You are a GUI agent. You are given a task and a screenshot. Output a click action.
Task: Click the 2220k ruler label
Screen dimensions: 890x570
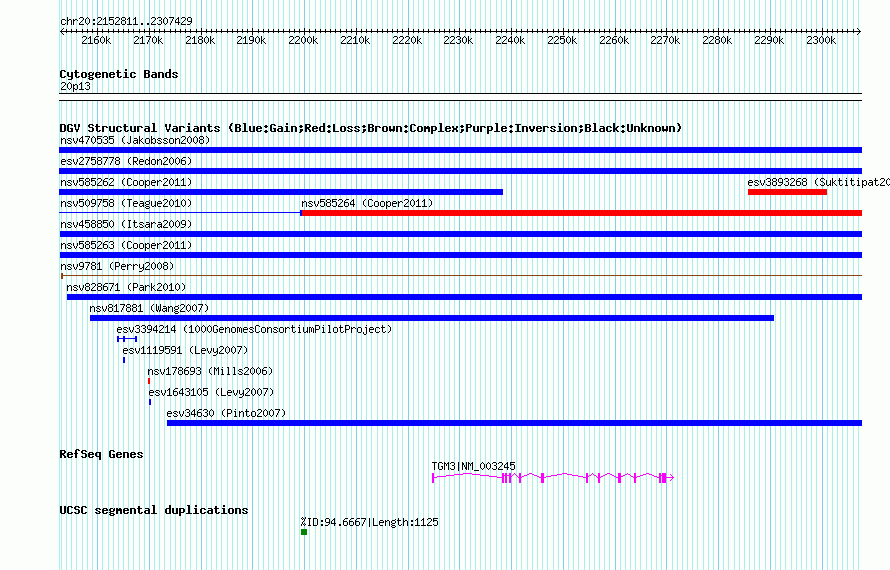407,40
